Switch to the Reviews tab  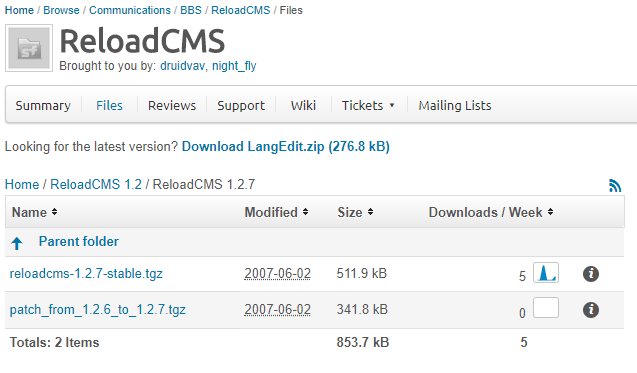(172, 106)
